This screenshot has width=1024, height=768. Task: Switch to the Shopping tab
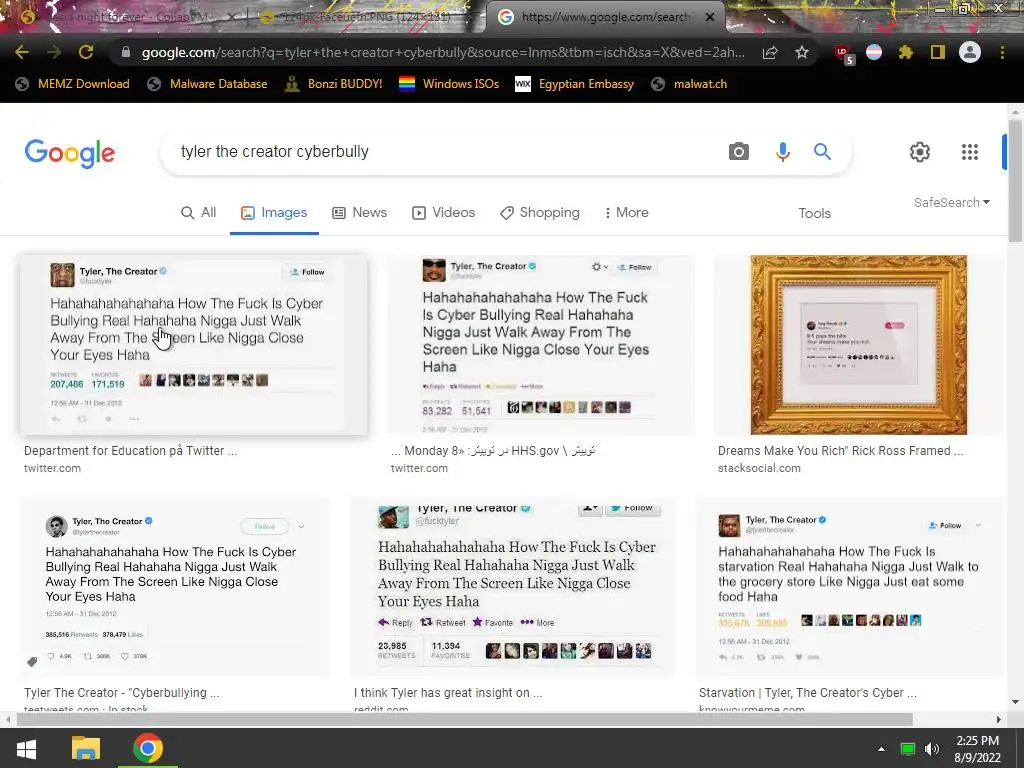click(x=539, y=212)
